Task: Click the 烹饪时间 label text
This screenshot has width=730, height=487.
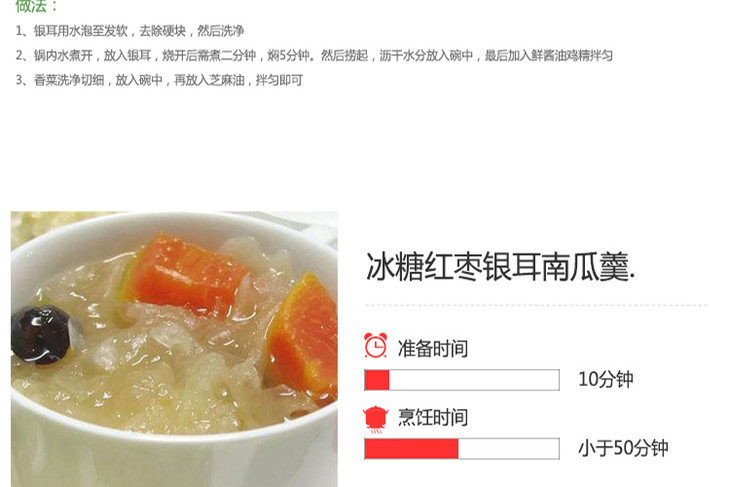Action: point(433,418)
